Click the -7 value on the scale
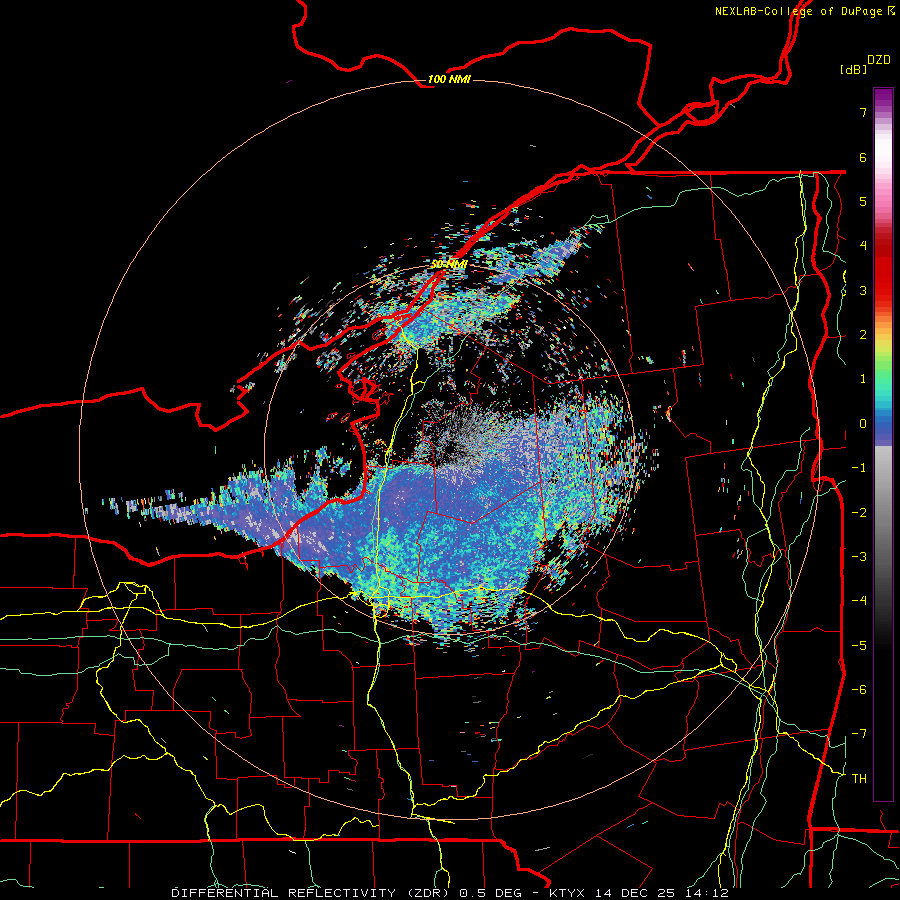Viewport: 900px width, 900px height. (x=859, y=734)
